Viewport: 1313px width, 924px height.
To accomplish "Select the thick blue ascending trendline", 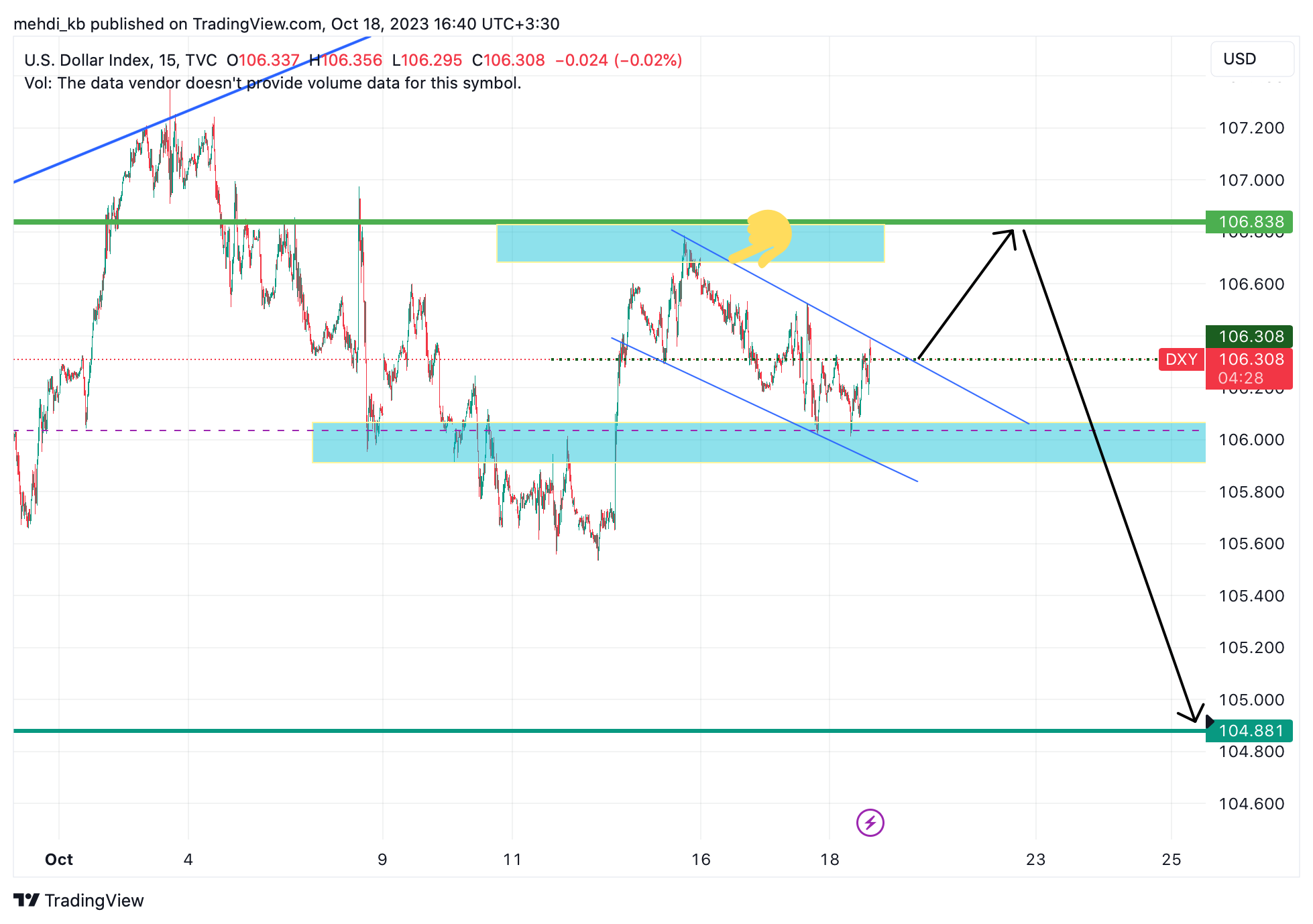I will coord(192,109).
